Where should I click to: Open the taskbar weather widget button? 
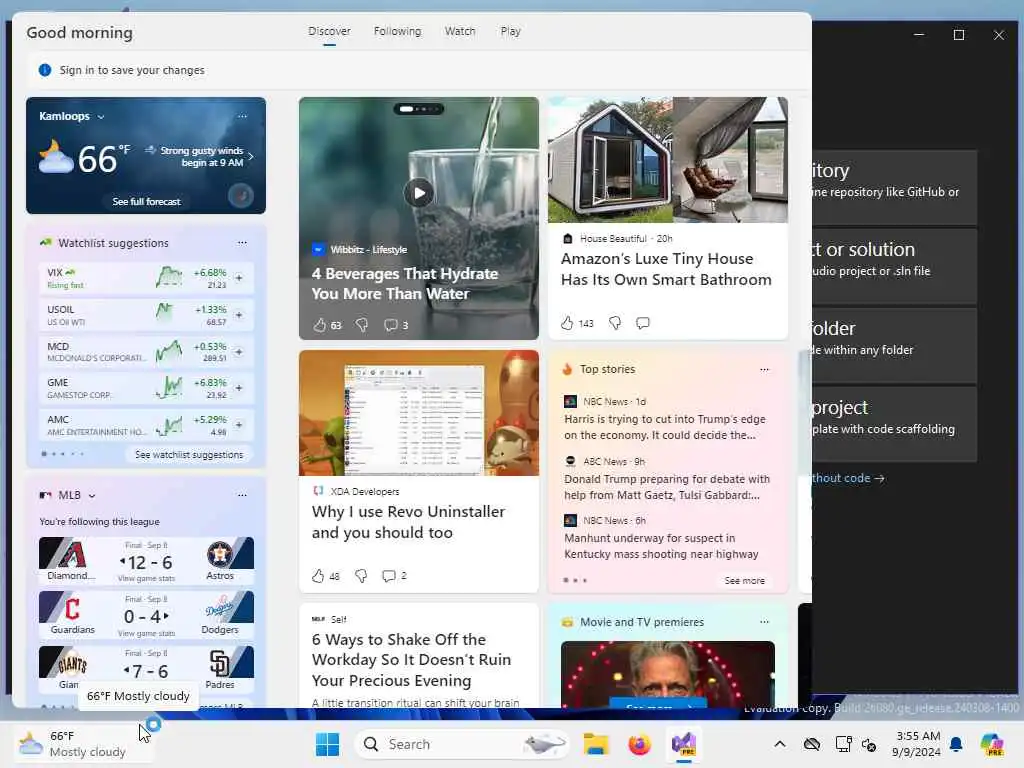(82, 744)
